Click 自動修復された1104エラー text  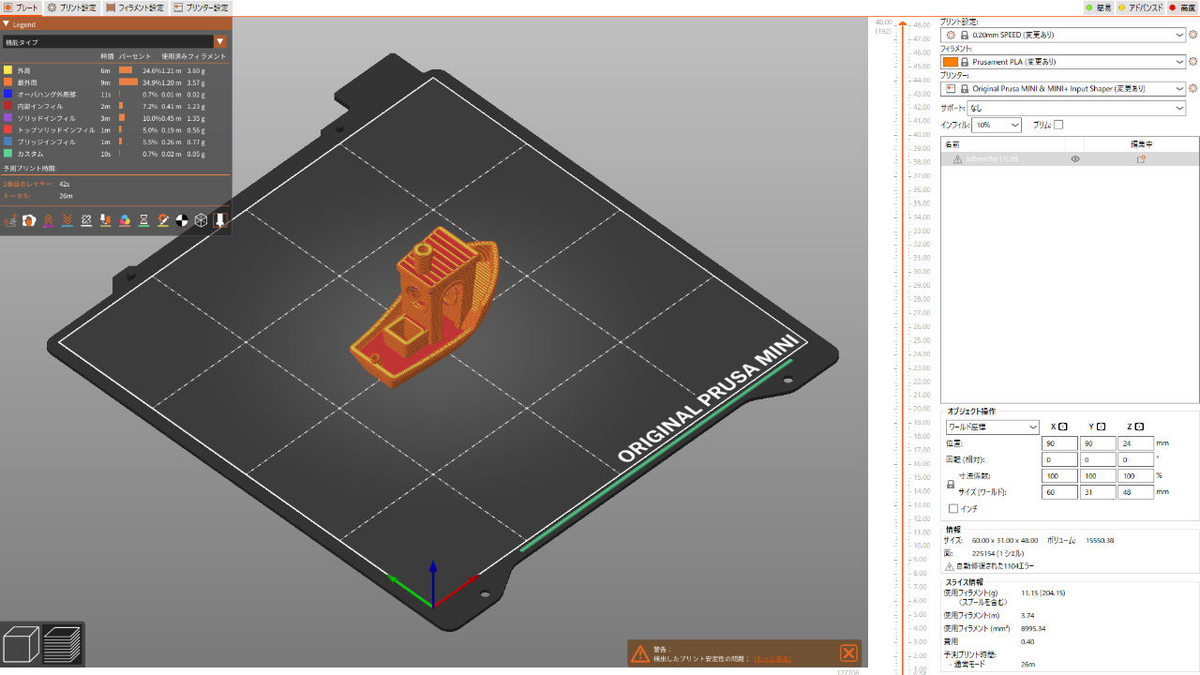tap(993, 565)
